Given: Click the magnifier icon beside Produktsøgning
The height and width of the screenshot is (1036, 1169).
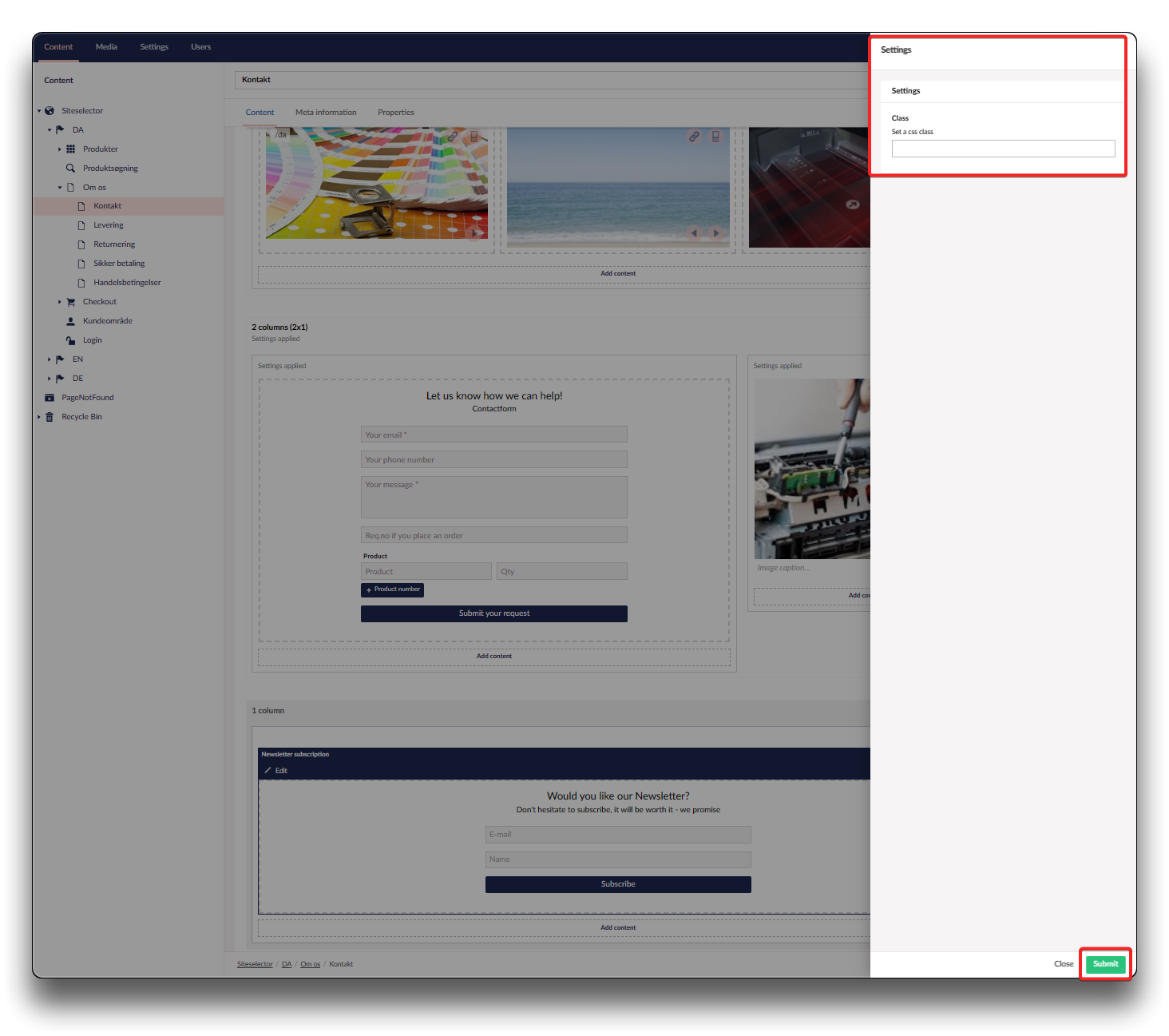Looking at the screenshot, I should click(x=70, y=169).
